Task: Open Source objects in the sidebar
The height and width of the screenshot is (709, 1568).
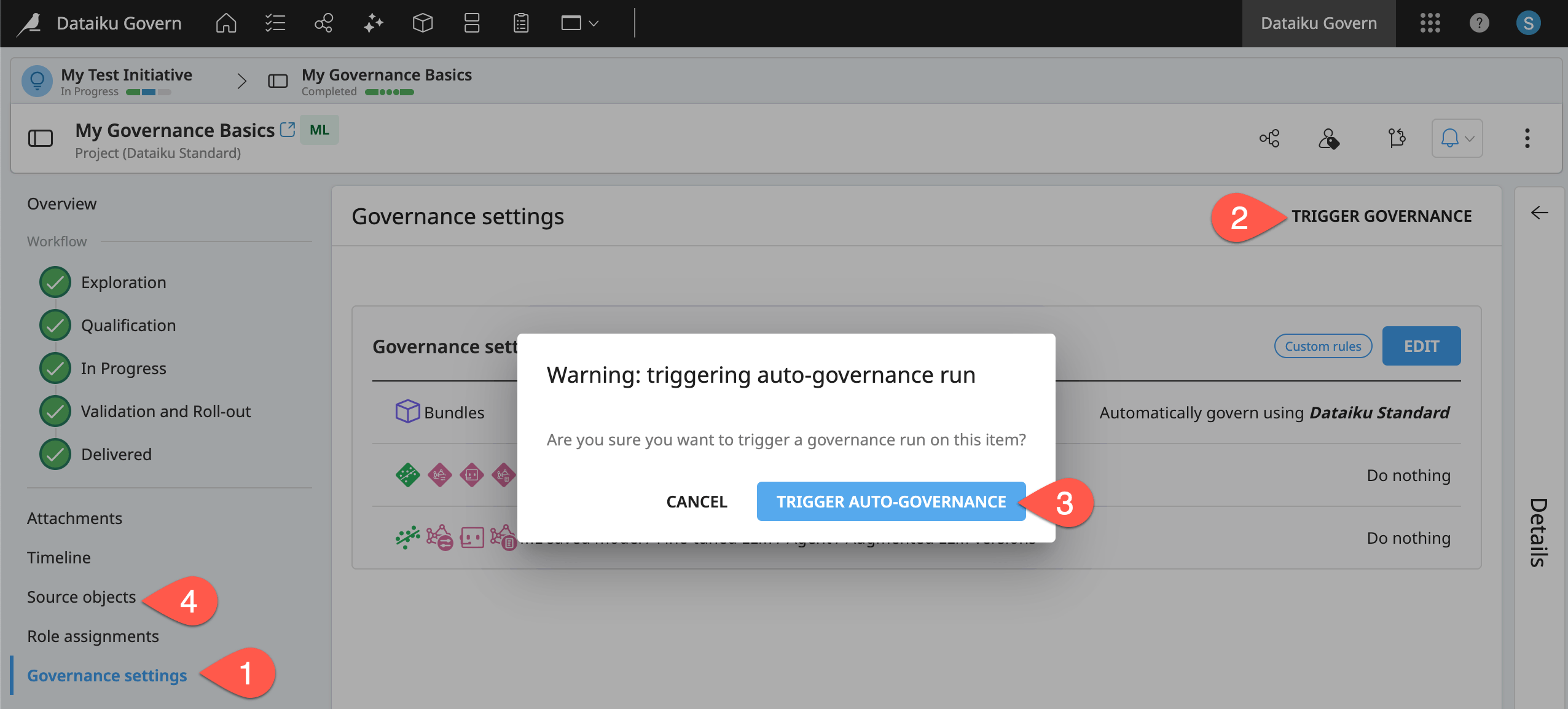Action: 81,597
